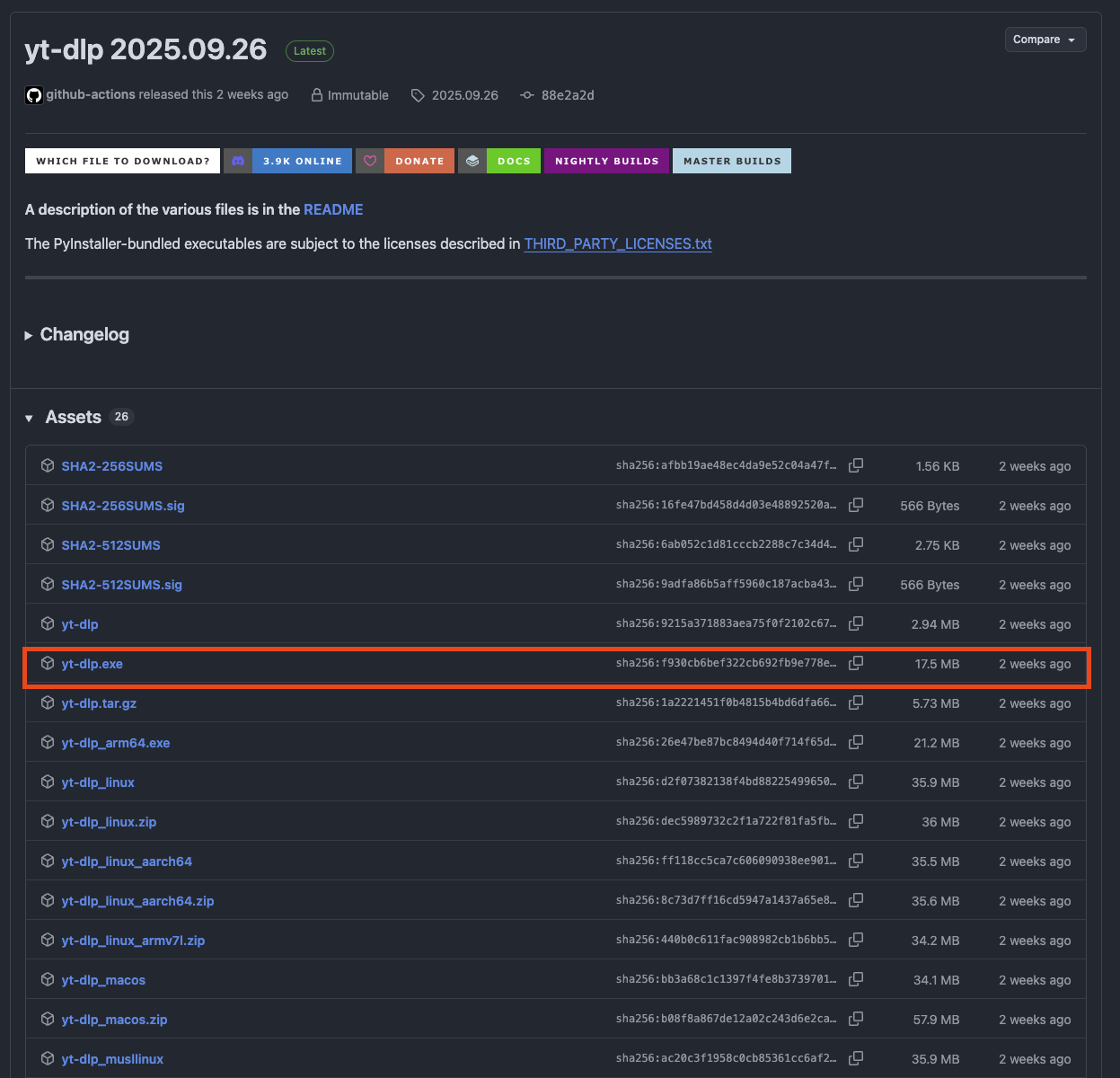1120x1078 pixels.
Task: Copy SHA256 hash for yt-dlp_macos
Action: [856, 979]
